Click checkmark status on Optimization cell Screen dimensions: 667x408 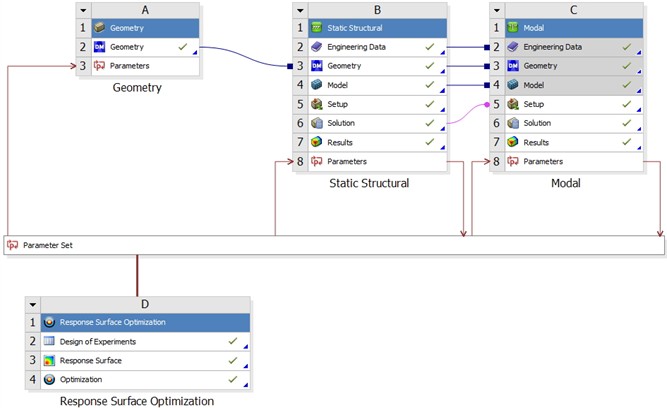tap(233, 379)
